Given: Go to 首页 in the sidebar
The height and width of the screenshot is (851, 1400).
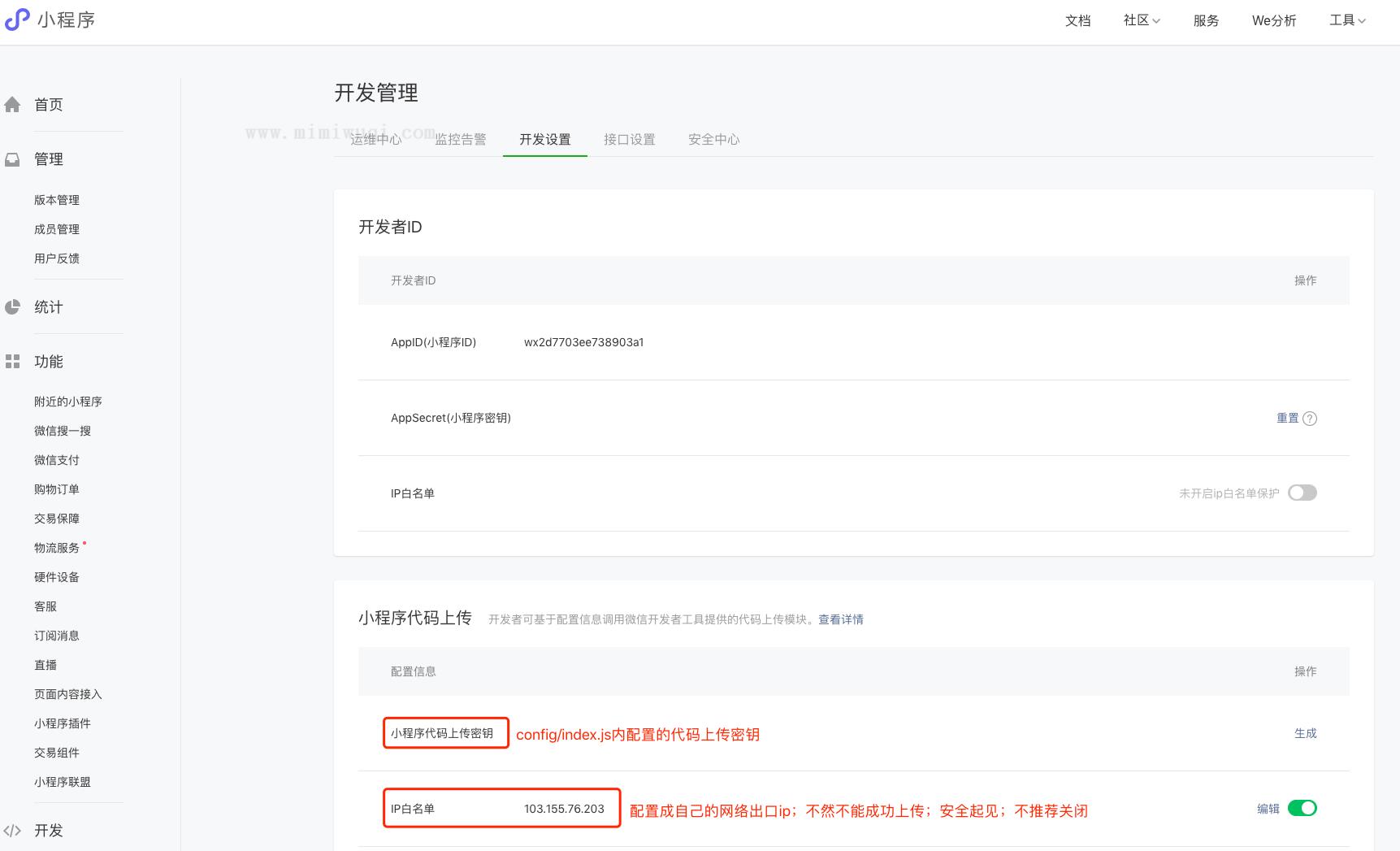Looking at the screenshot, I should (x=49, y=105).
